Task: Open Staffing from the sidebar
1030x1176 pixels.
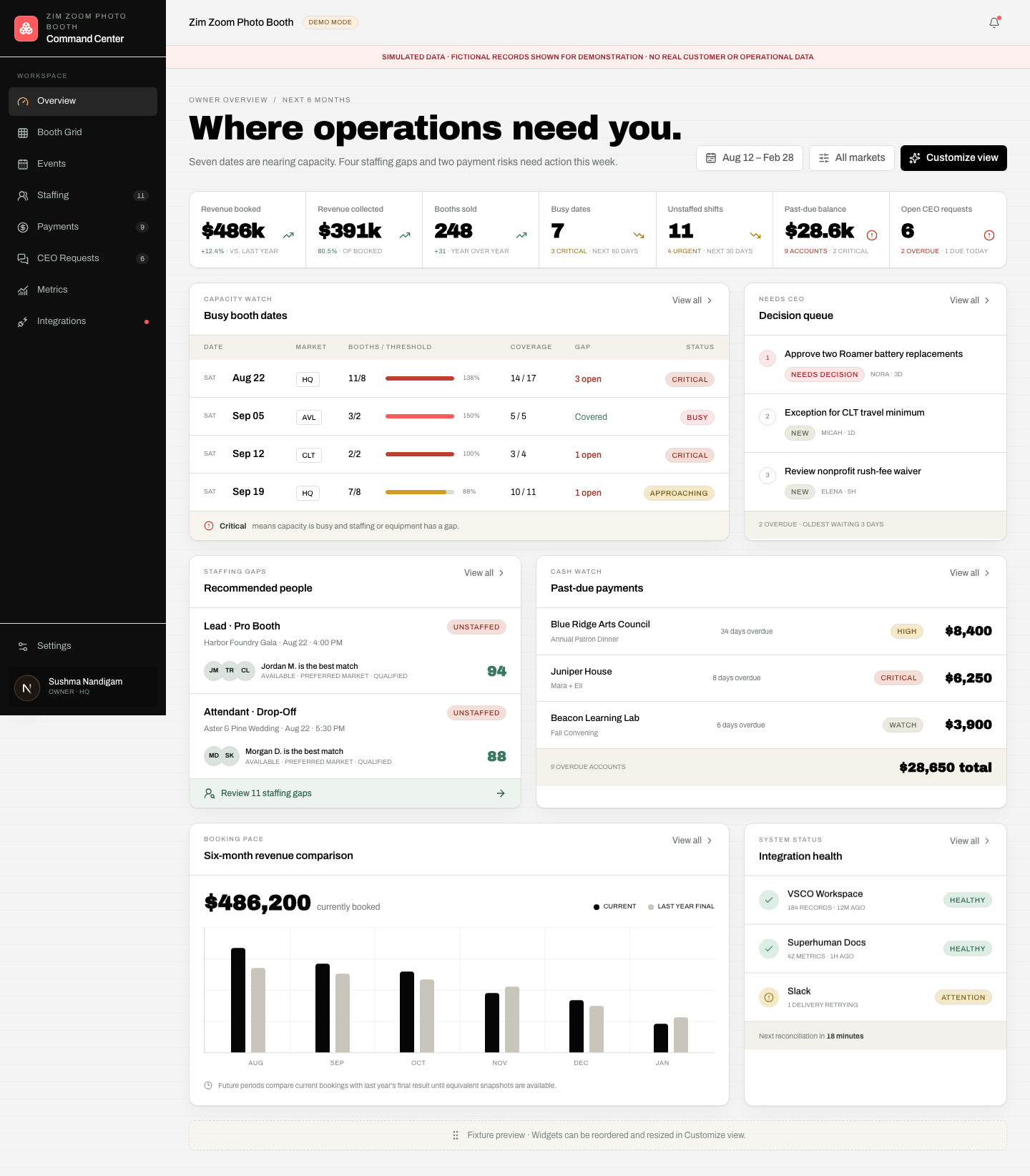Action: point(83,196)
